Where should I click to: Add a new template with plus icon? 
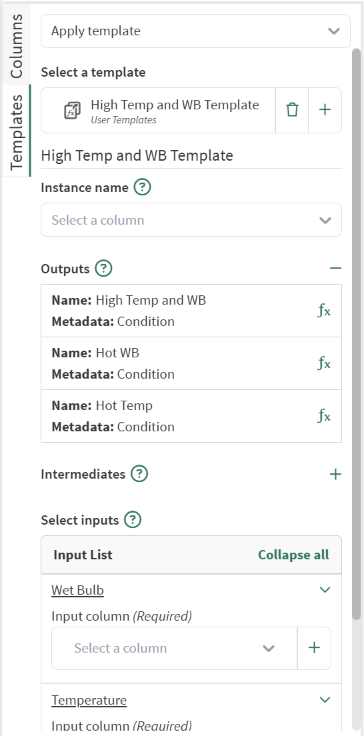click(325, 110)
